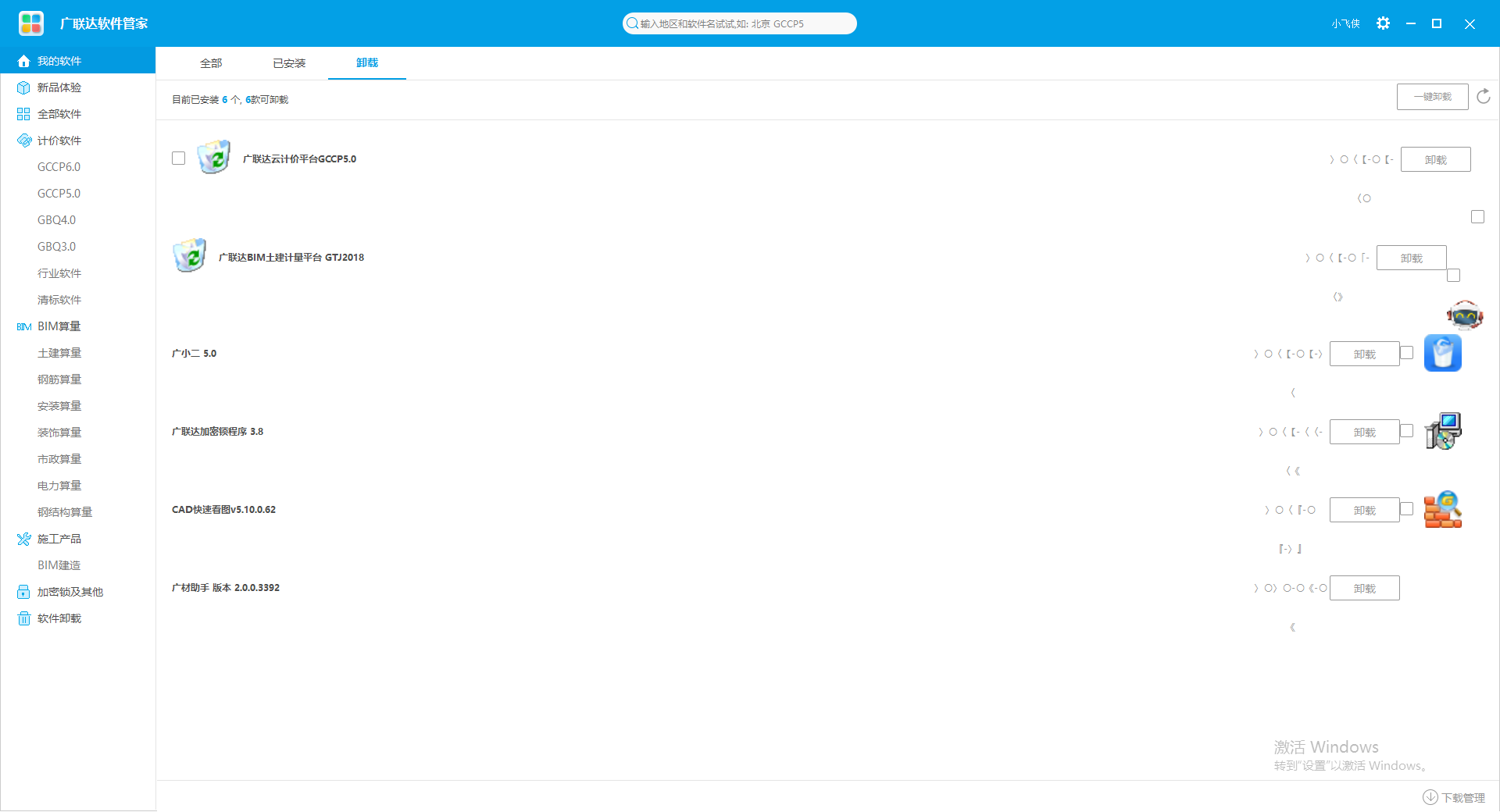Tick the checkbox next to 广联达加密锁程序 3.8's 卸载 button

(x=1406, y=430)
